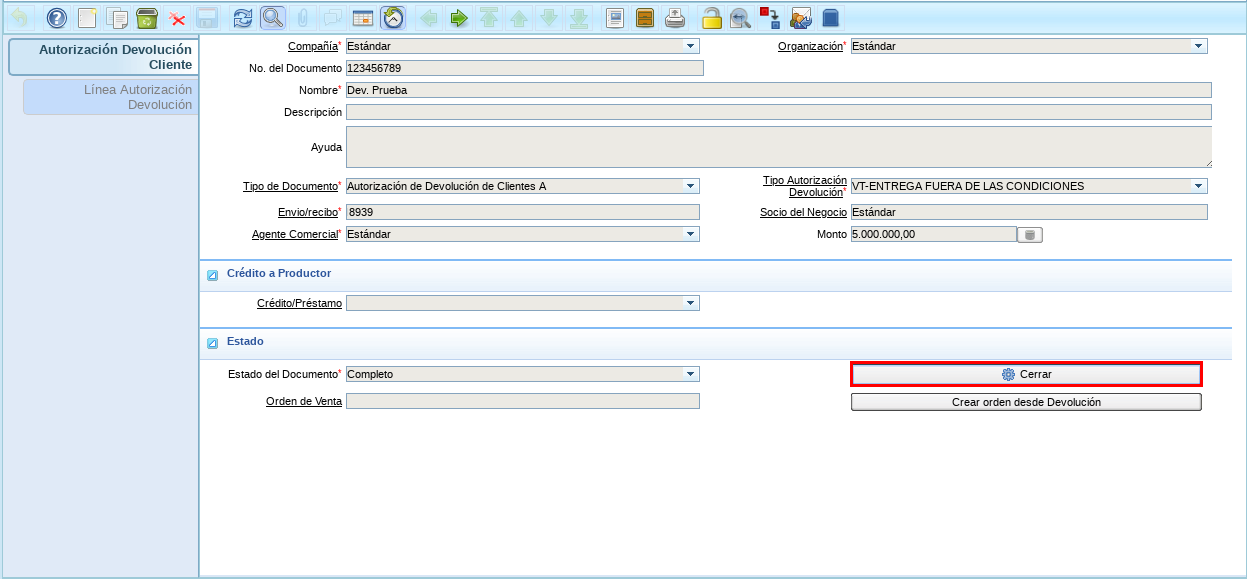Switch to Línea Autorización Devolución tab

pos(111,97)
